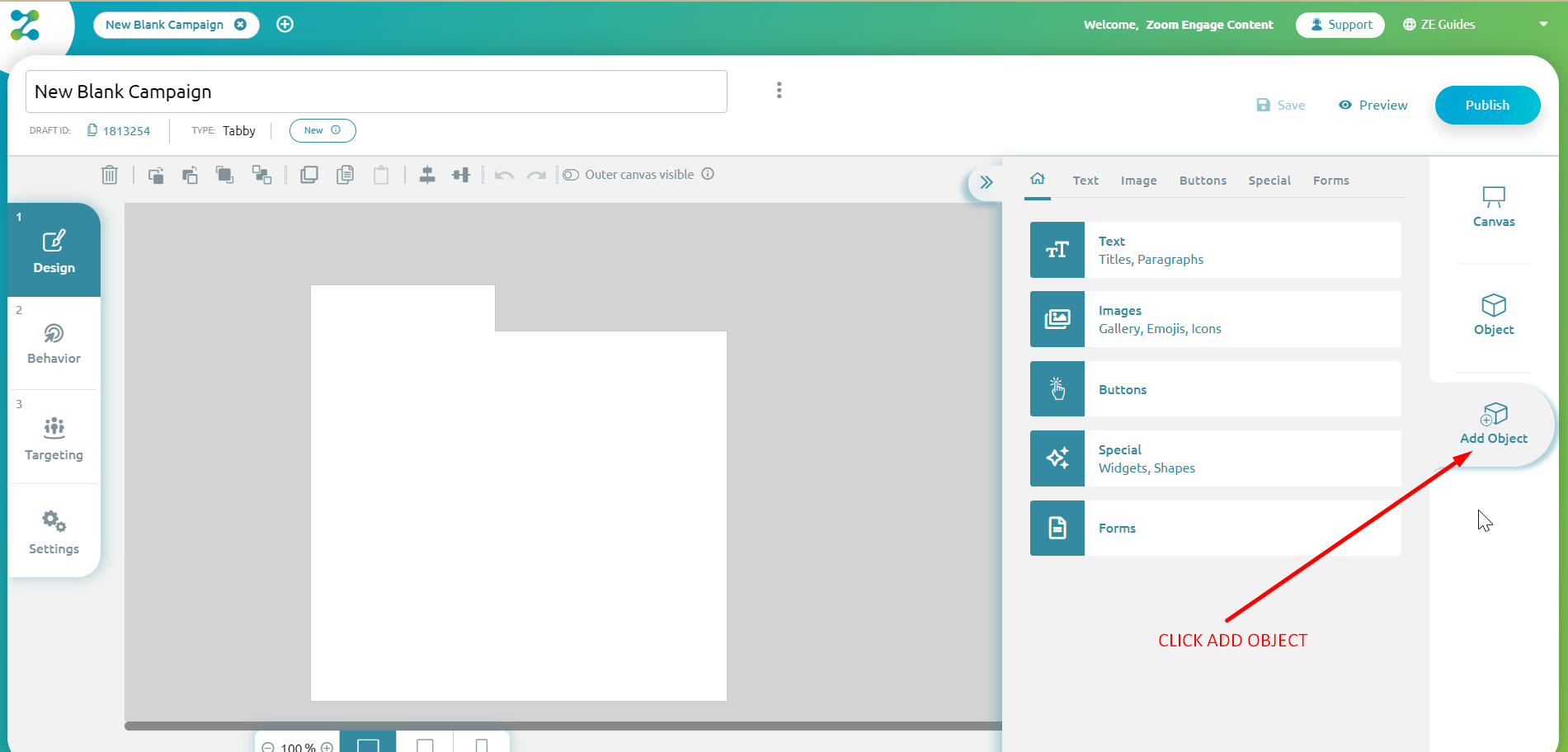Screen dimensions: 1568x752
Task: Open the Forms tab in the object panel
Action: 1330,180
